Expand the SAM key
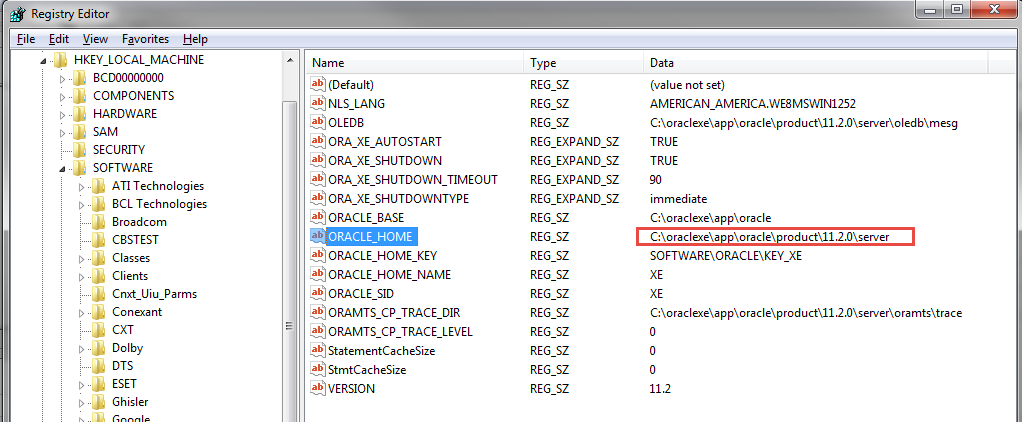The width and height of the screenshot is (1022, 422). (x=63, y=132)
